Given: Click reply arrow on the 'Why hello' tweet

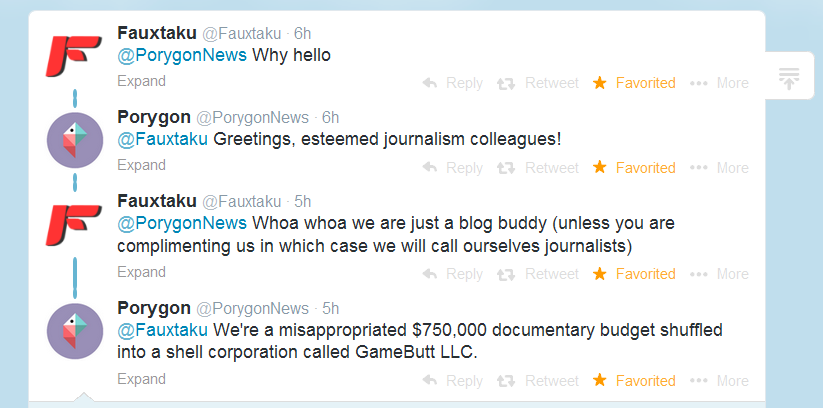Looking at the screenshot, I should (430, 83).
